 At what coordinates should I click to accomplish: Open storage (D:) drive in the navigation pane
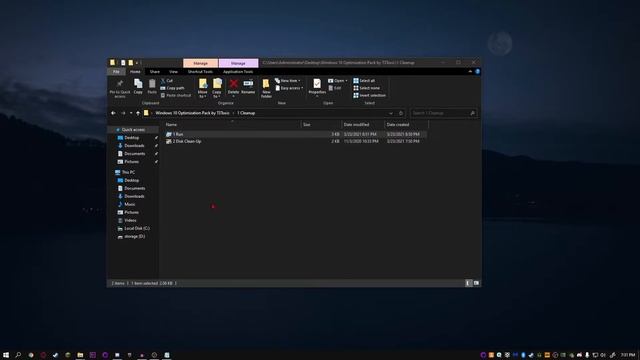[134, 236]
